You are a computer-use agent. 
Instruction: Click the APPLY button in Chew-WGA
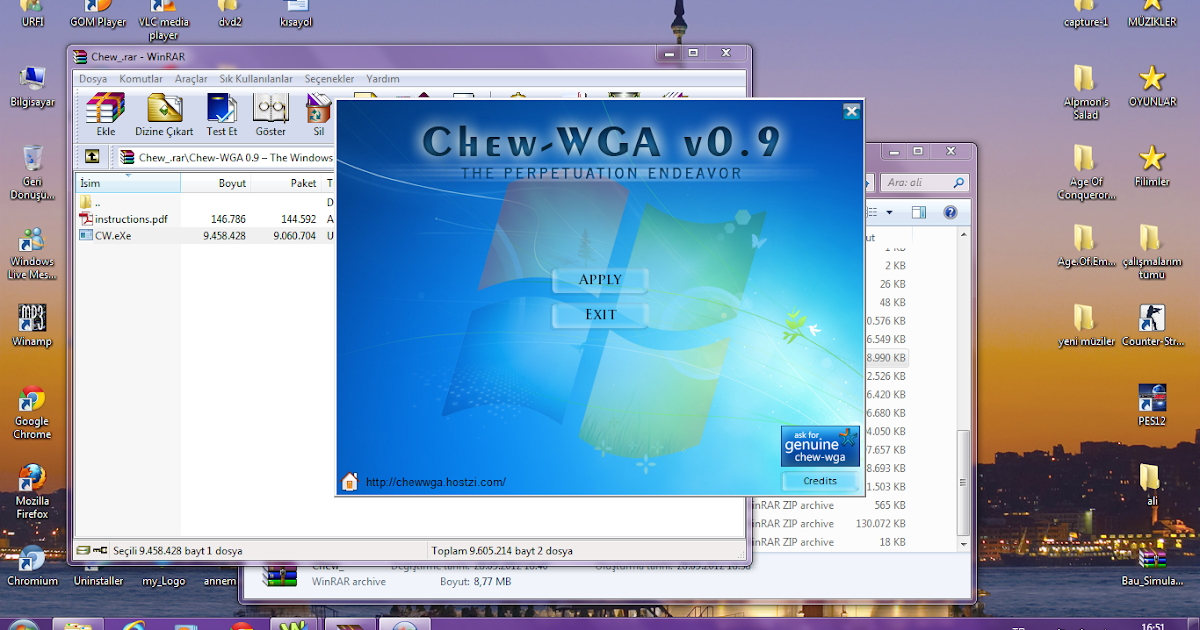[600, 280]
